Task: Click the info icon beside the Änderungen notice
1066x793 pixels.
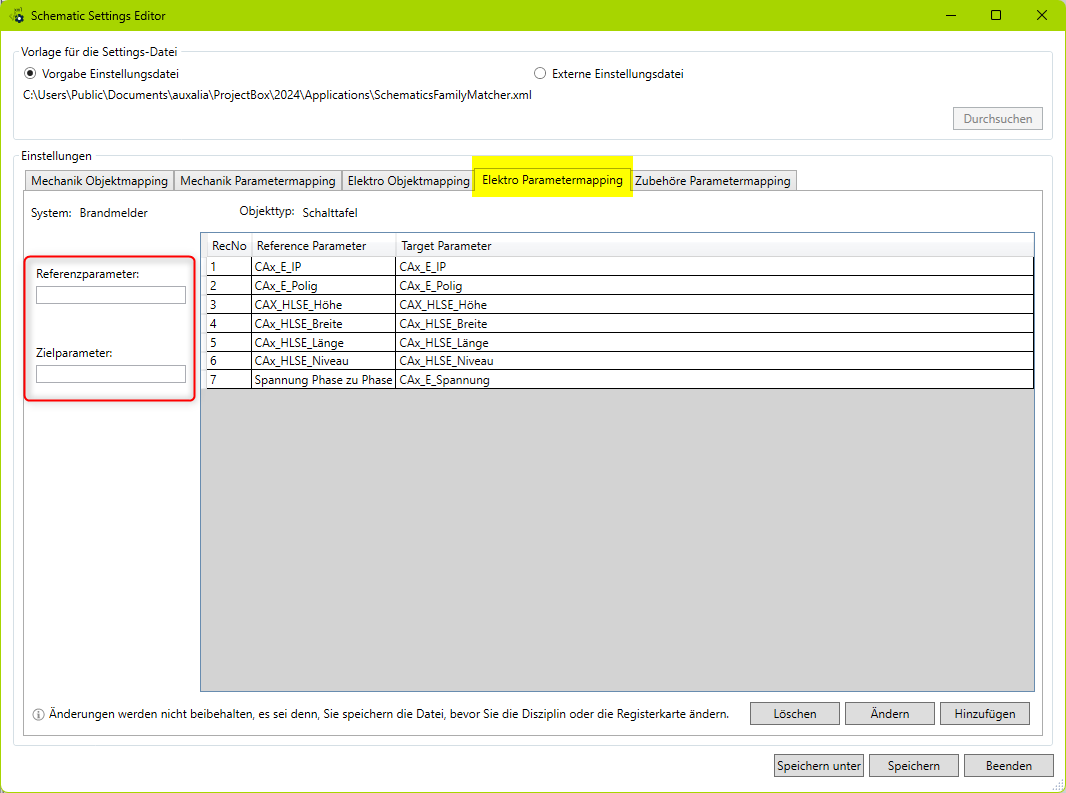Action: (38, 714)
